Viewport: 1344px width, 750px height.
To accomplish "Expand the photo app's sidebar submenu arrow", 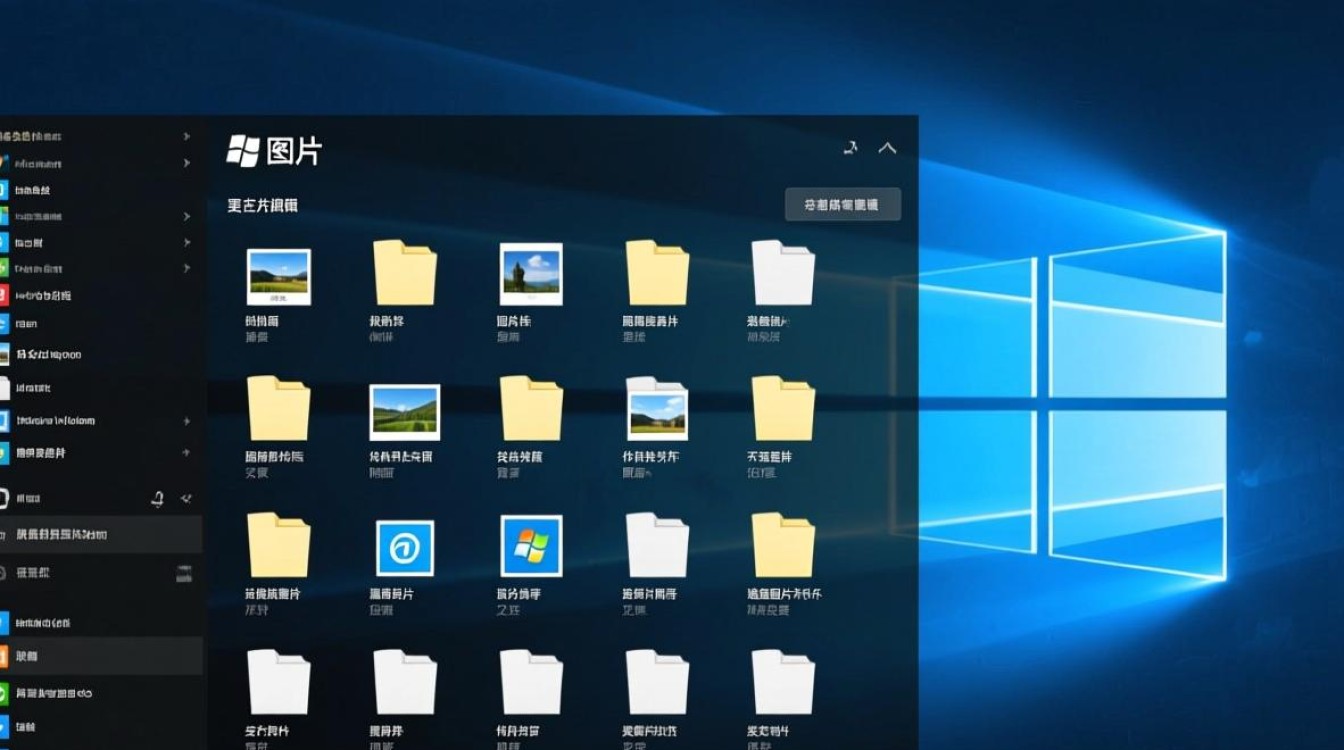I will click(x=186, y=453).
